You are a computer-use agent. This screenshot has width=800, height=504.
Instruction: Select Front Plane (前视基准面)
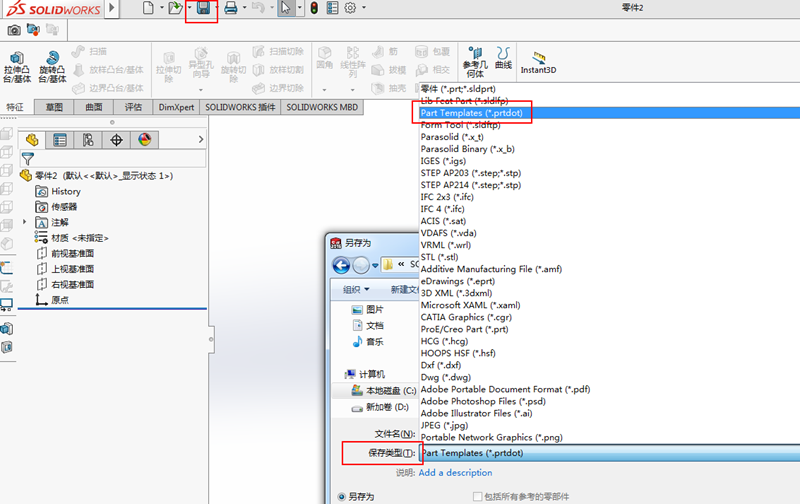coord(65,254)
